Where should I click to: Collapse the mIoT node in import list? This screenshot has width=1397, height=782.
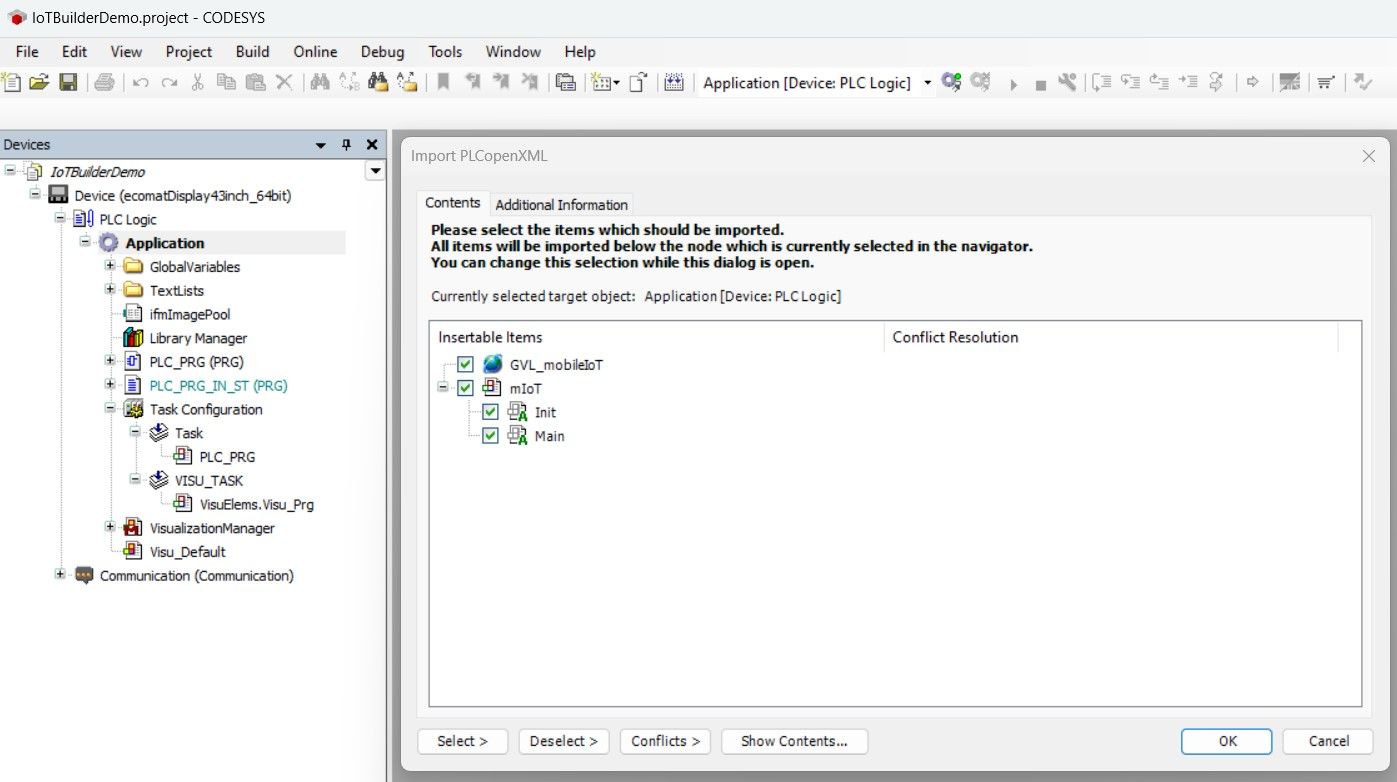point(443,388)
